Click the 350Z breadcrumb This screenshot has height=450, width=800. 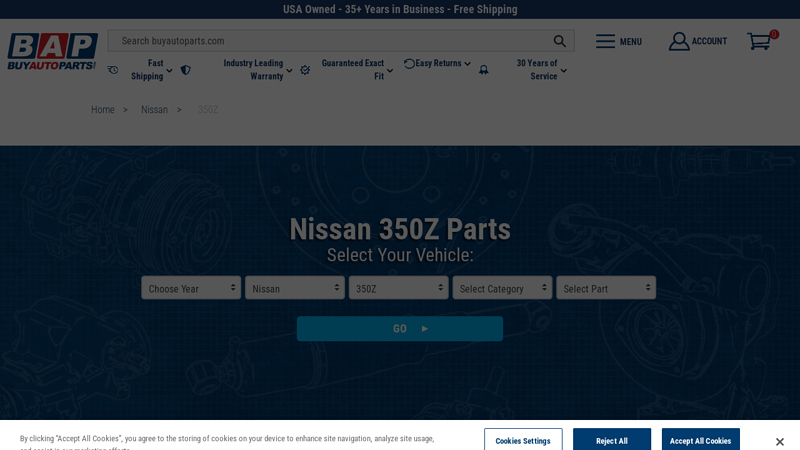click(208, 110)
